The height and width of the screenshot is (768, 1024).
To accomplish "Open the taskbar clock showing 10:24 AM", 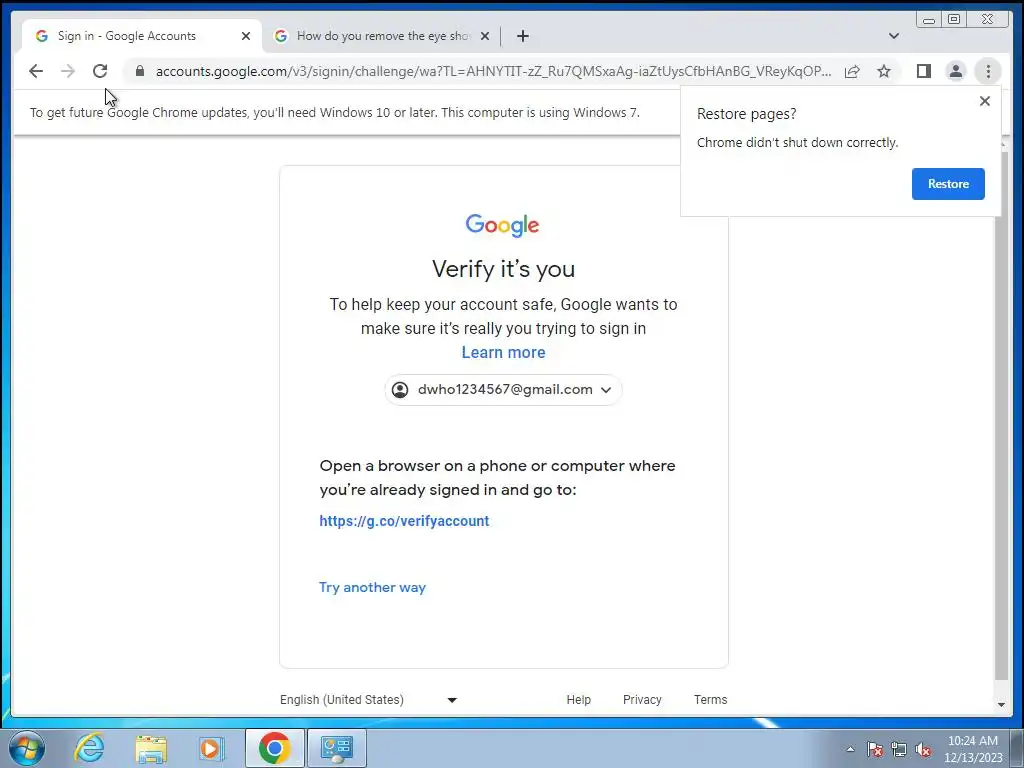I will click(973, 749).
